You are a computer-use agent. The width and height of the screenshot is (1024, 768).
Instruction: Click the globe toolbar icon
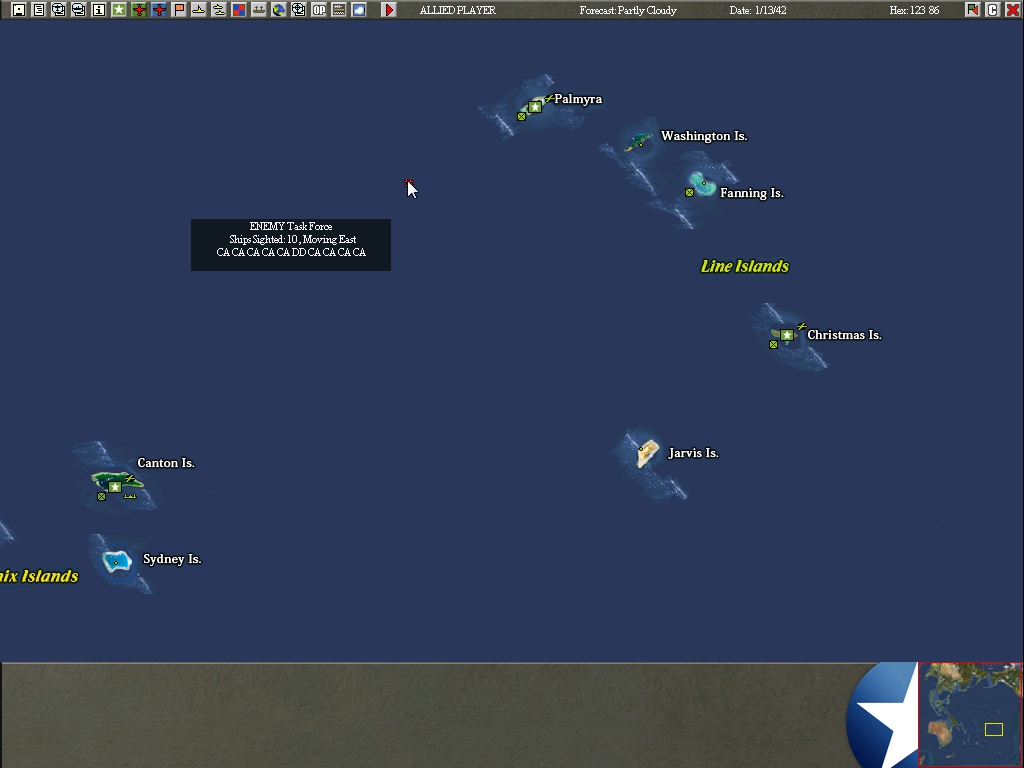point(279,10)
